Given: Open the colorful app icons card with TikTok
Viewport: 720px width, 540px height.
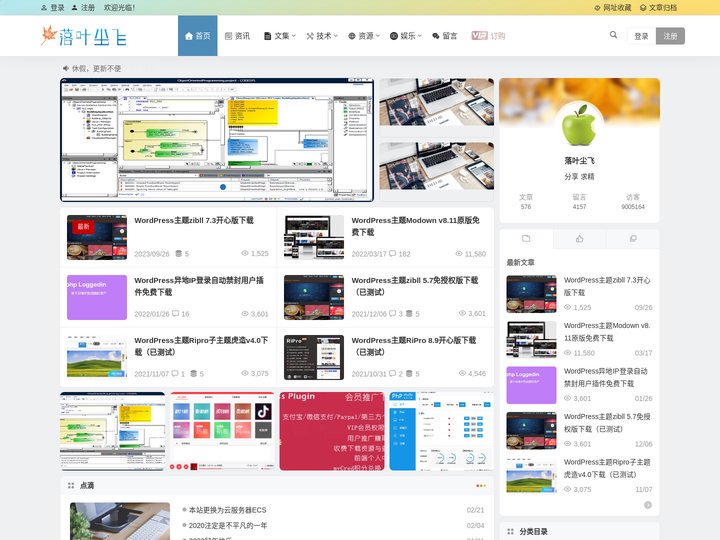Looking at the screenshot, I should (222, 431).
